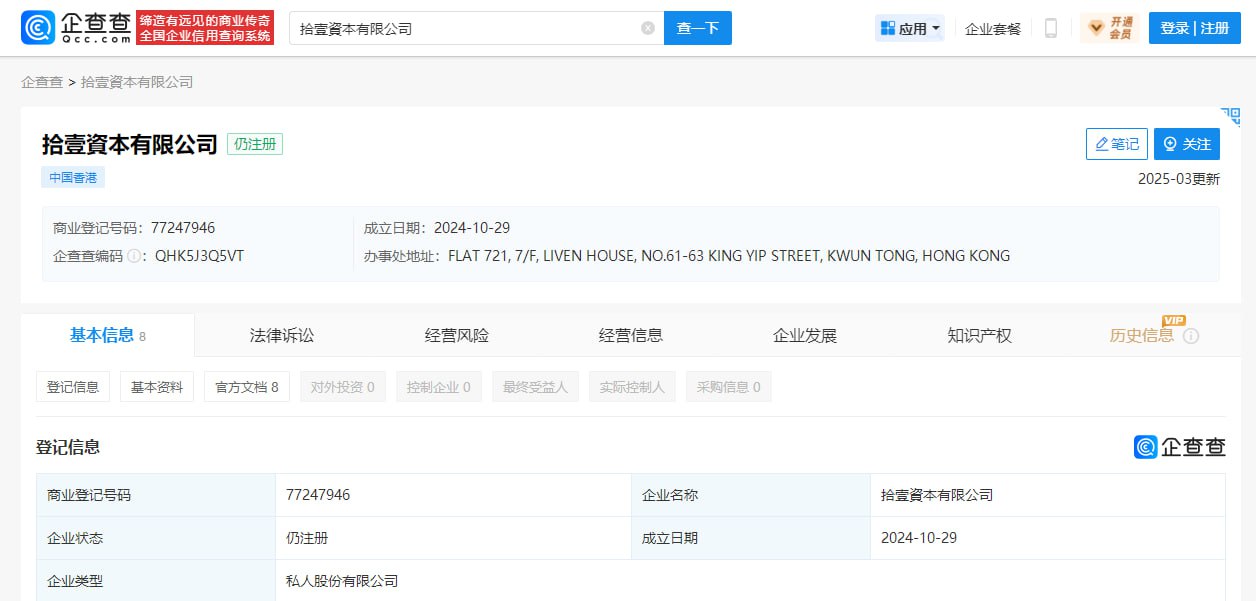The height and width of the screenshot is (601, 1256).
Task: Switch to the 经营信息 tab
Action: click(x=631, y=336)
